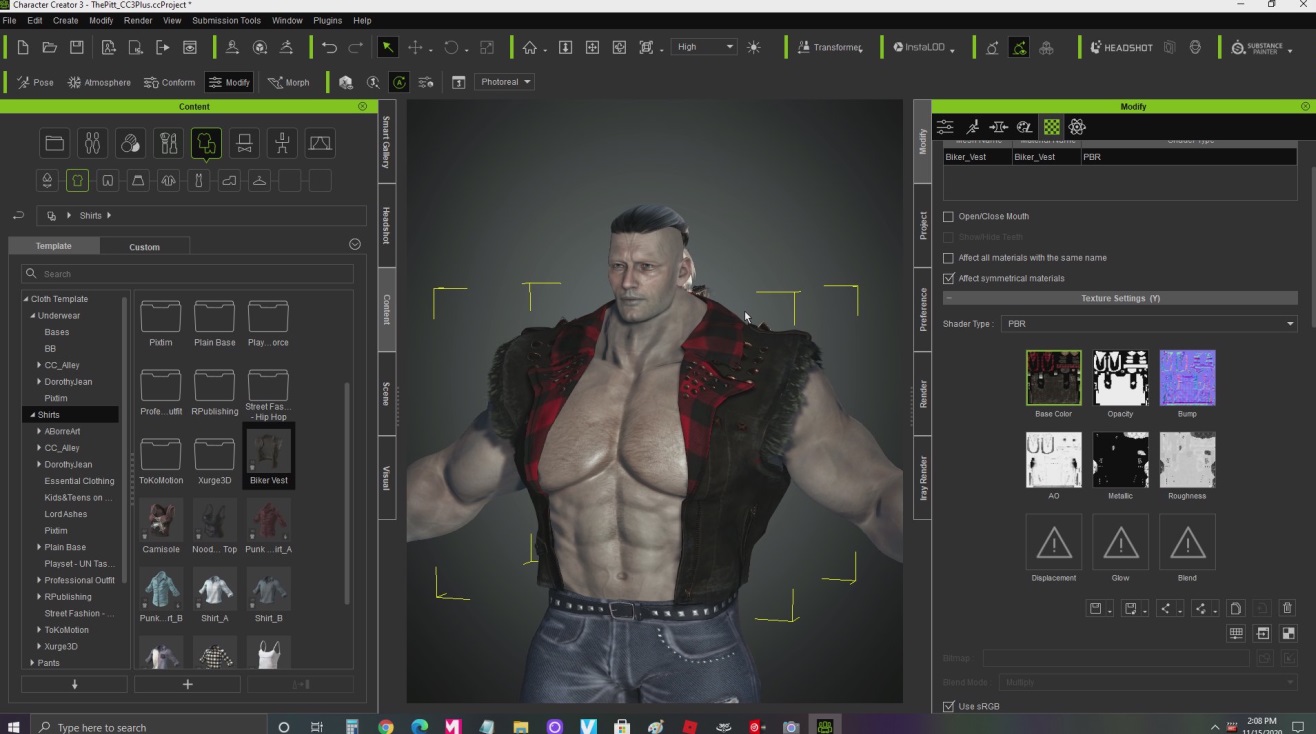Screen dimensions: 1316x734
Task: Click the Home camera view icon
Action: click(530, 47)
